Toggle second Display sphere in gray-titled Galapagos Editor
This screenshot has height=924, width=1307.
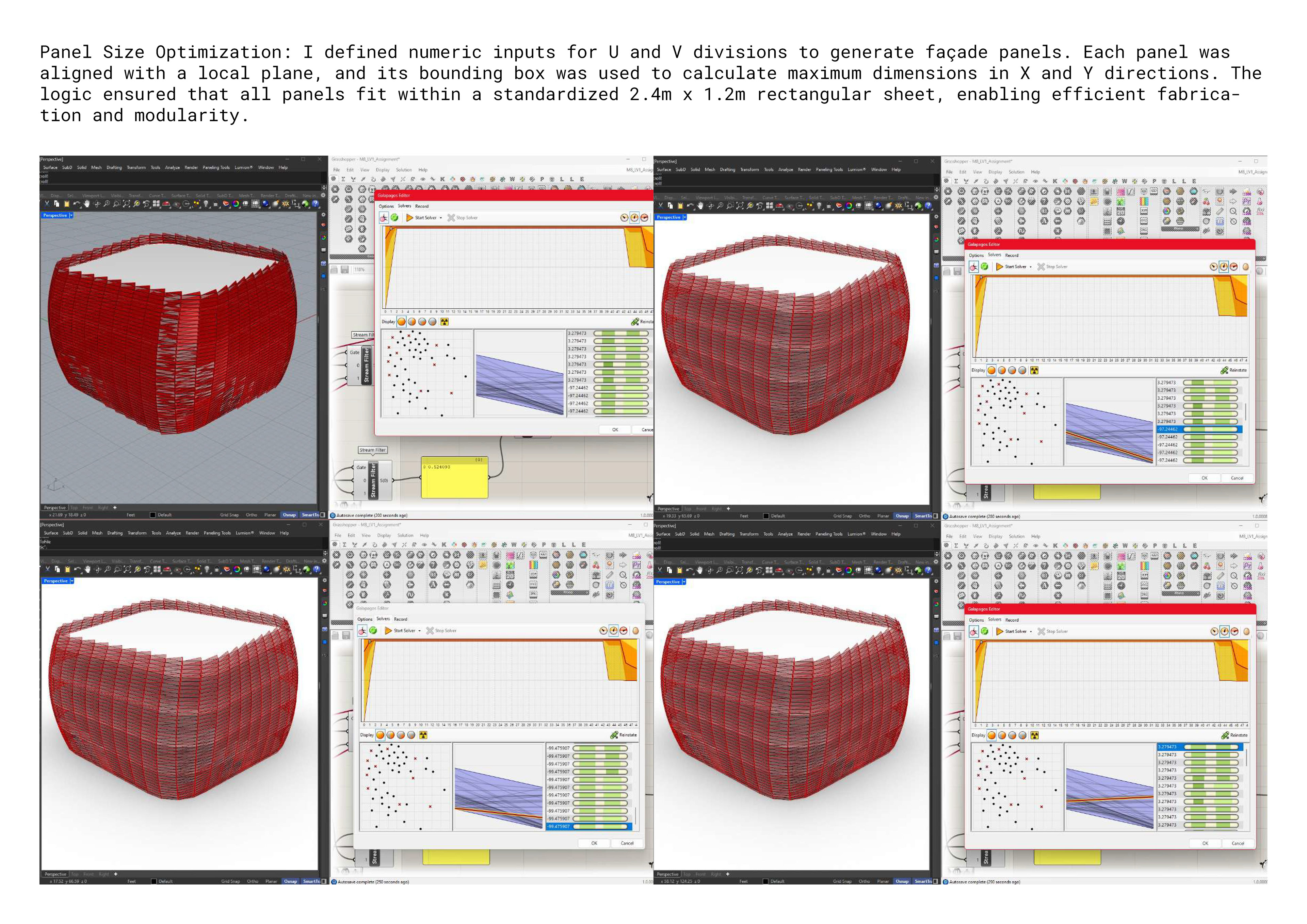pos(390,735)
